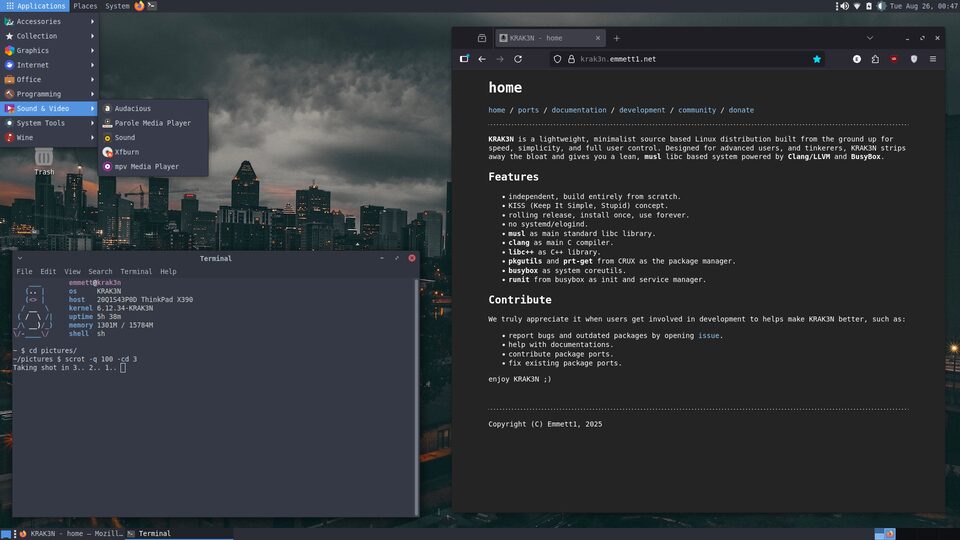Open a new browser tab with plus

[x=617, y=38]
